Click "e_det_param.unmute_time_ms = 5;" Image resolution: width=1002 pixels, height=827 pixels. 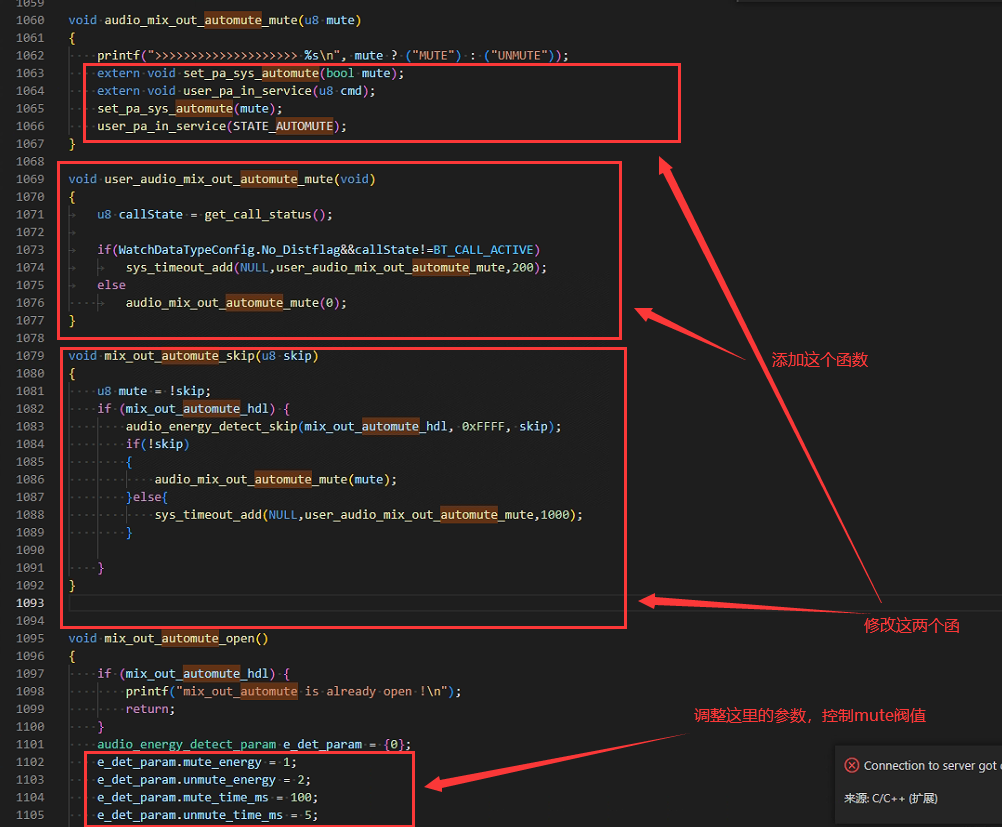pyautogui.click(x=208, y=815)
